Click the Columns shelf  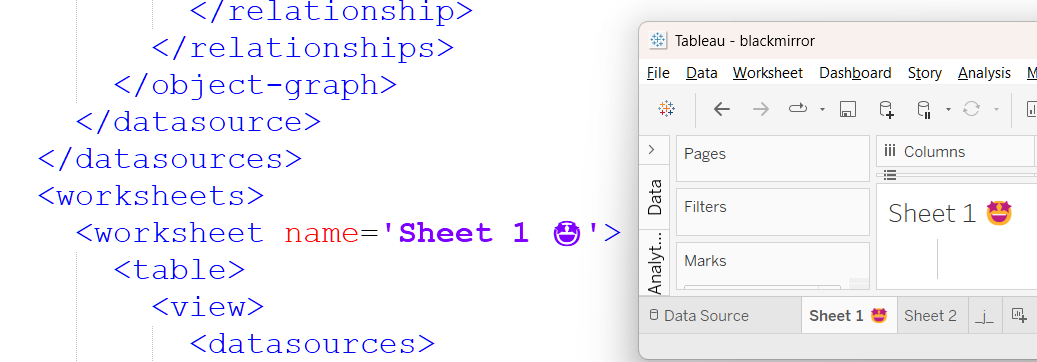pos(956,152)
